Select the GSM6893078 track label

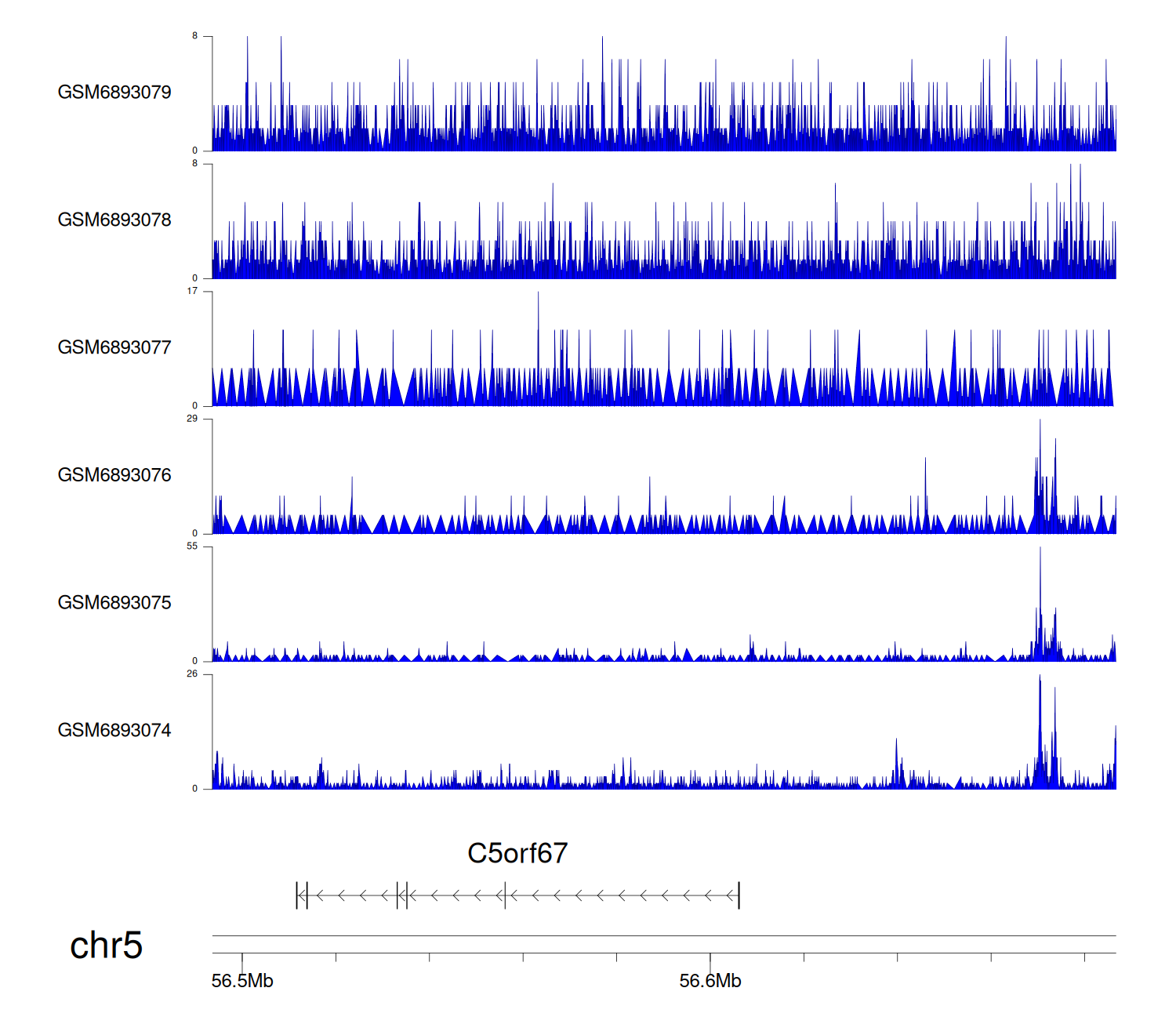[114, 220]
